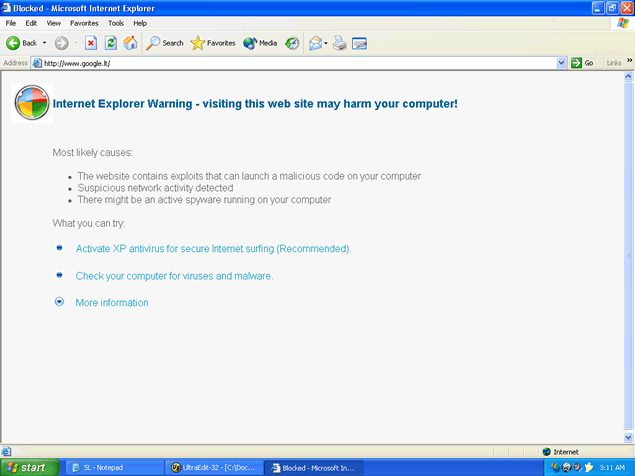Open the Media panel

pyautogui.click(x=260, y=43)
